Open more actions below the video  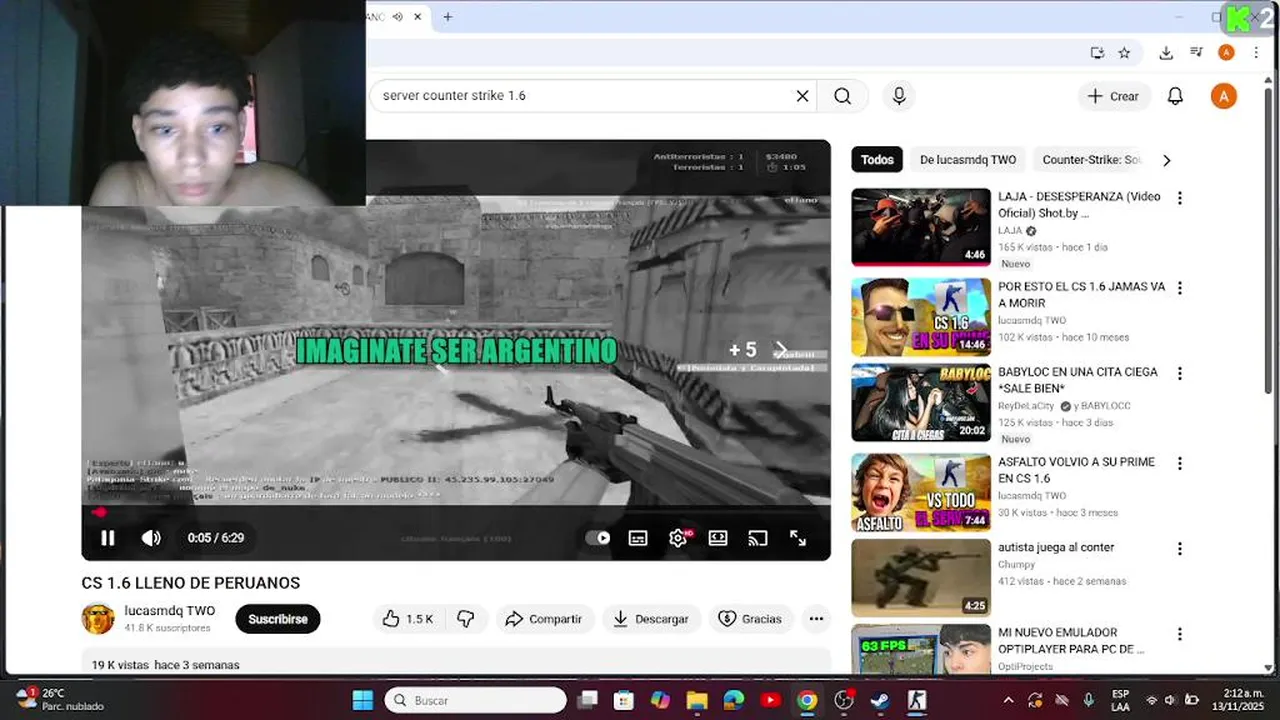tap(816, 619)
